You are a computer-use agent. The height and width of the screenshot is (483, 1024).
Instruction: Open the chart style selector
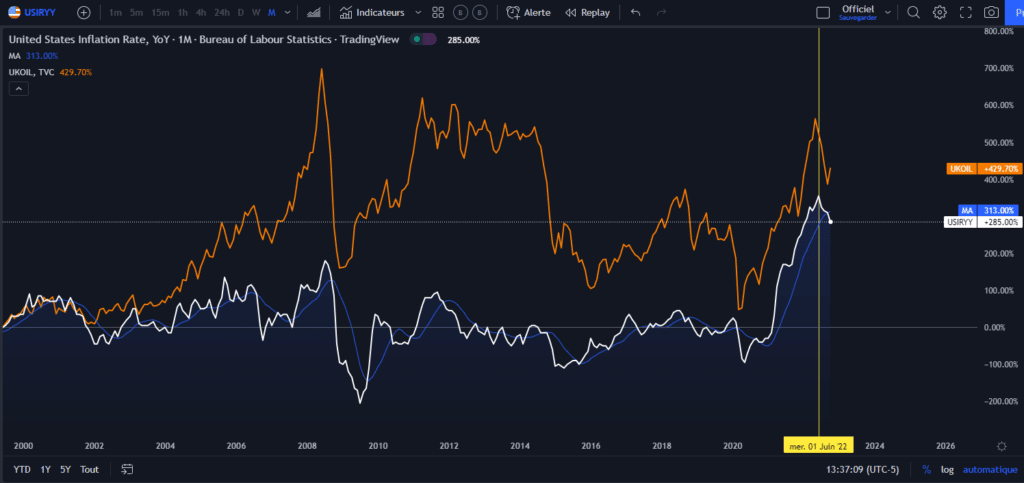click(x=313, y=12)
